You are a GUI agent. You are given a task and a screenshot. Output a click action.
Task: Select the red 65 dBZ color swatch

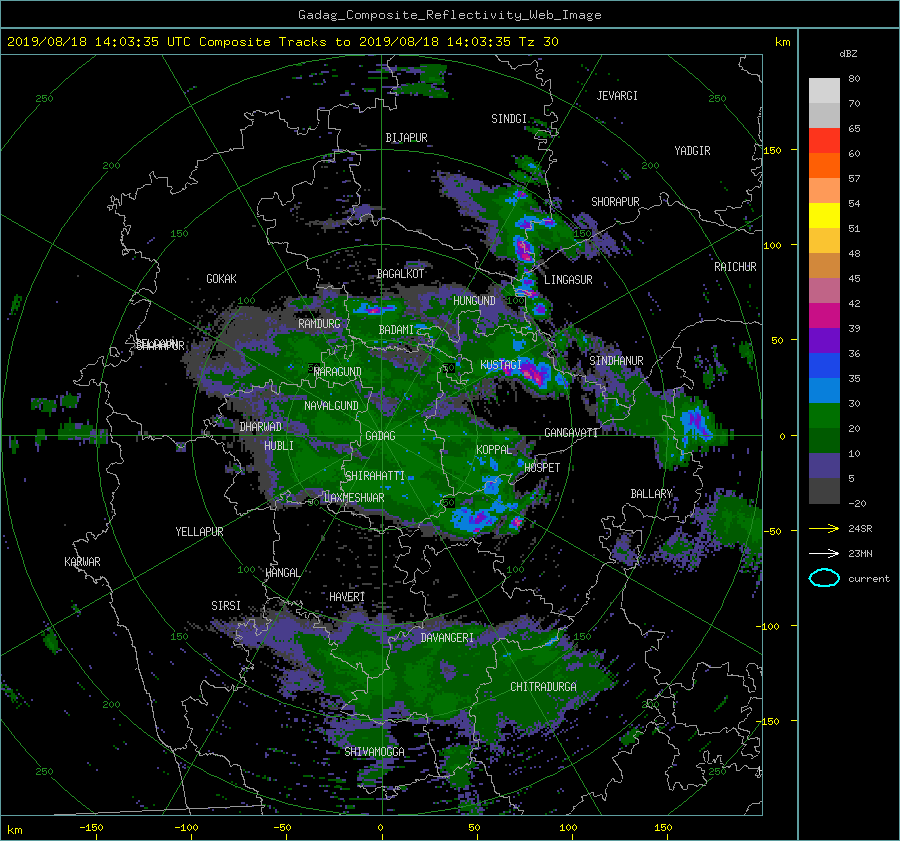point(824,140)
